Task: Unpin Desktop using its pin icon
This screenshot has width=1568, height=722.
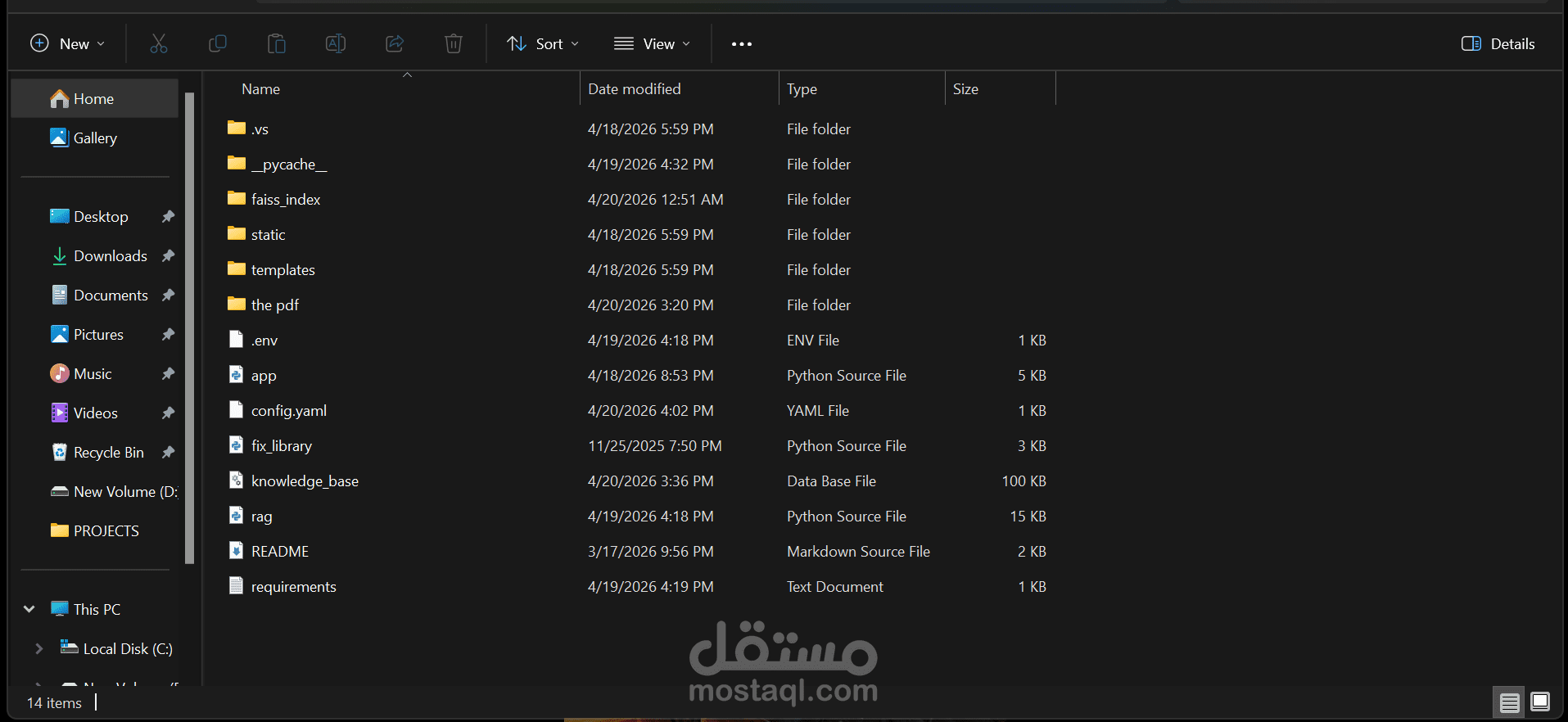Action: click(168, 217)
